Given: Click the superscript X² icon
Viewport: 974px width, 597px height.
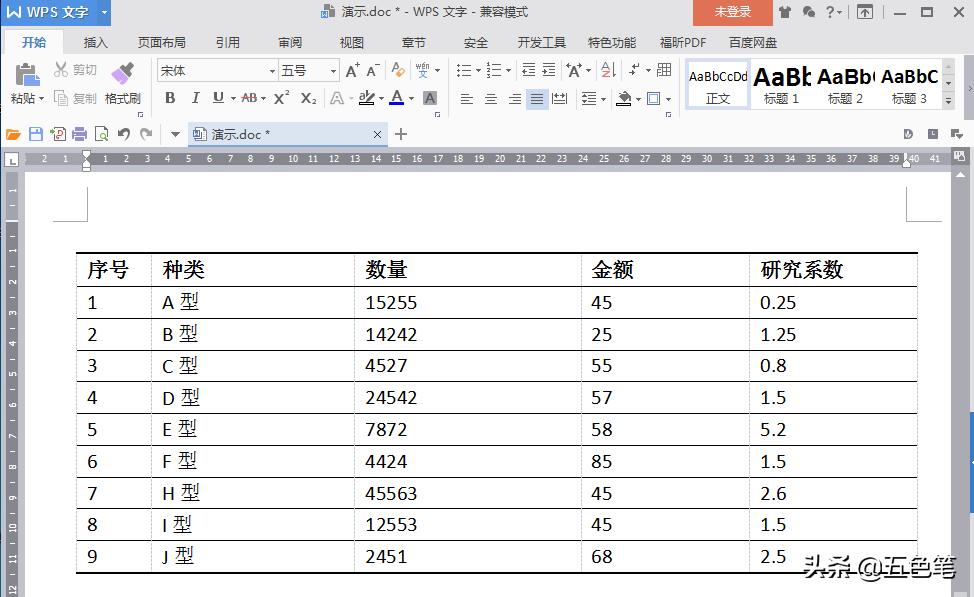Looking at the screenshot, I should pos(281,97).
